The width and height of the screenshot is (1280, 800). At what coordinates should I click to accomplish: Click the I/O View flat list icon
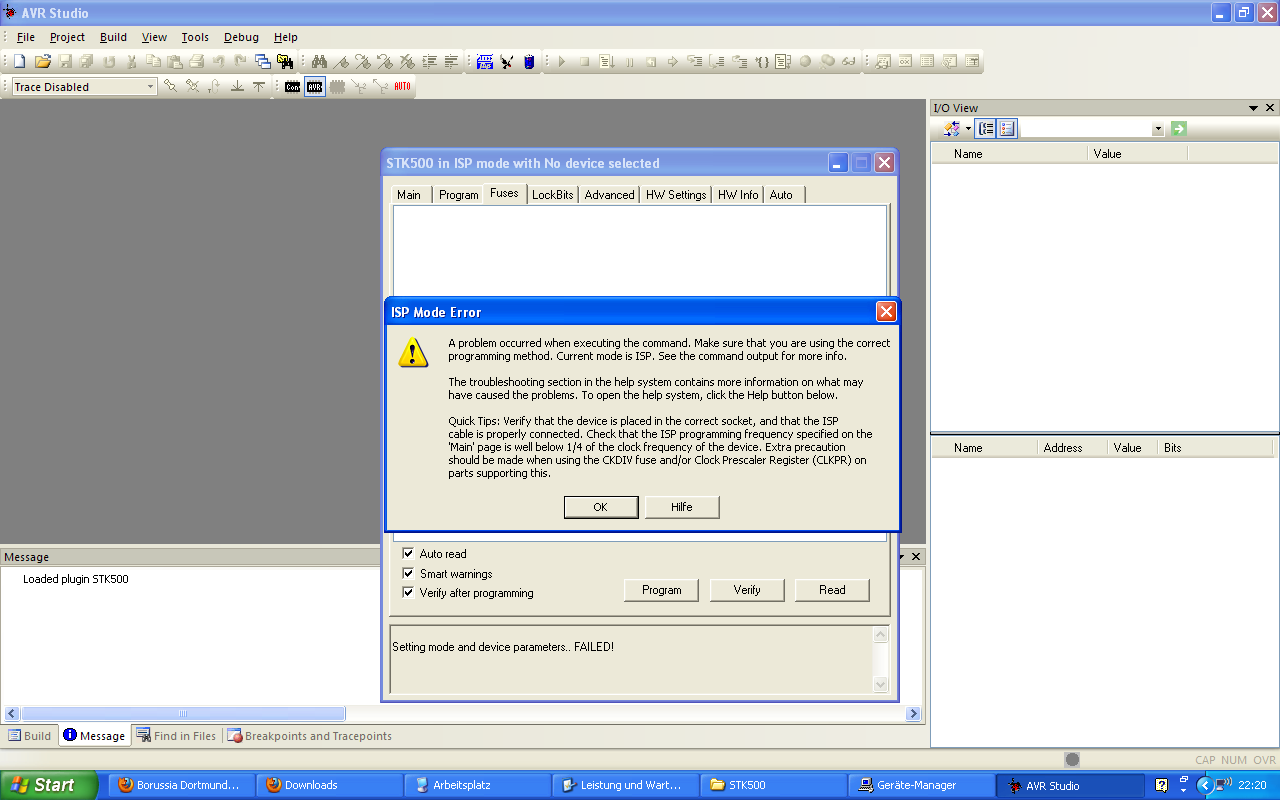click(x=1007, y=128)
